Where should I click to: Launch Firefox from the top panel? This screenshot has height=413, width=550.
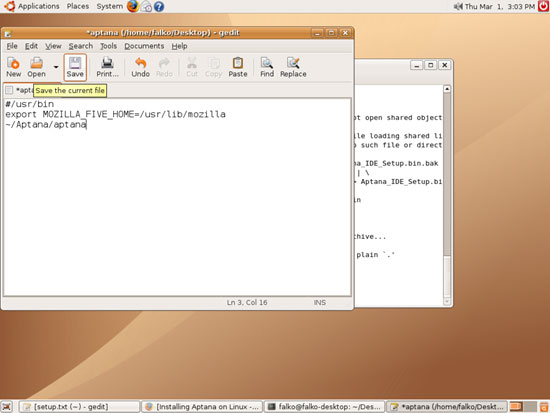(x=133, y=6)
